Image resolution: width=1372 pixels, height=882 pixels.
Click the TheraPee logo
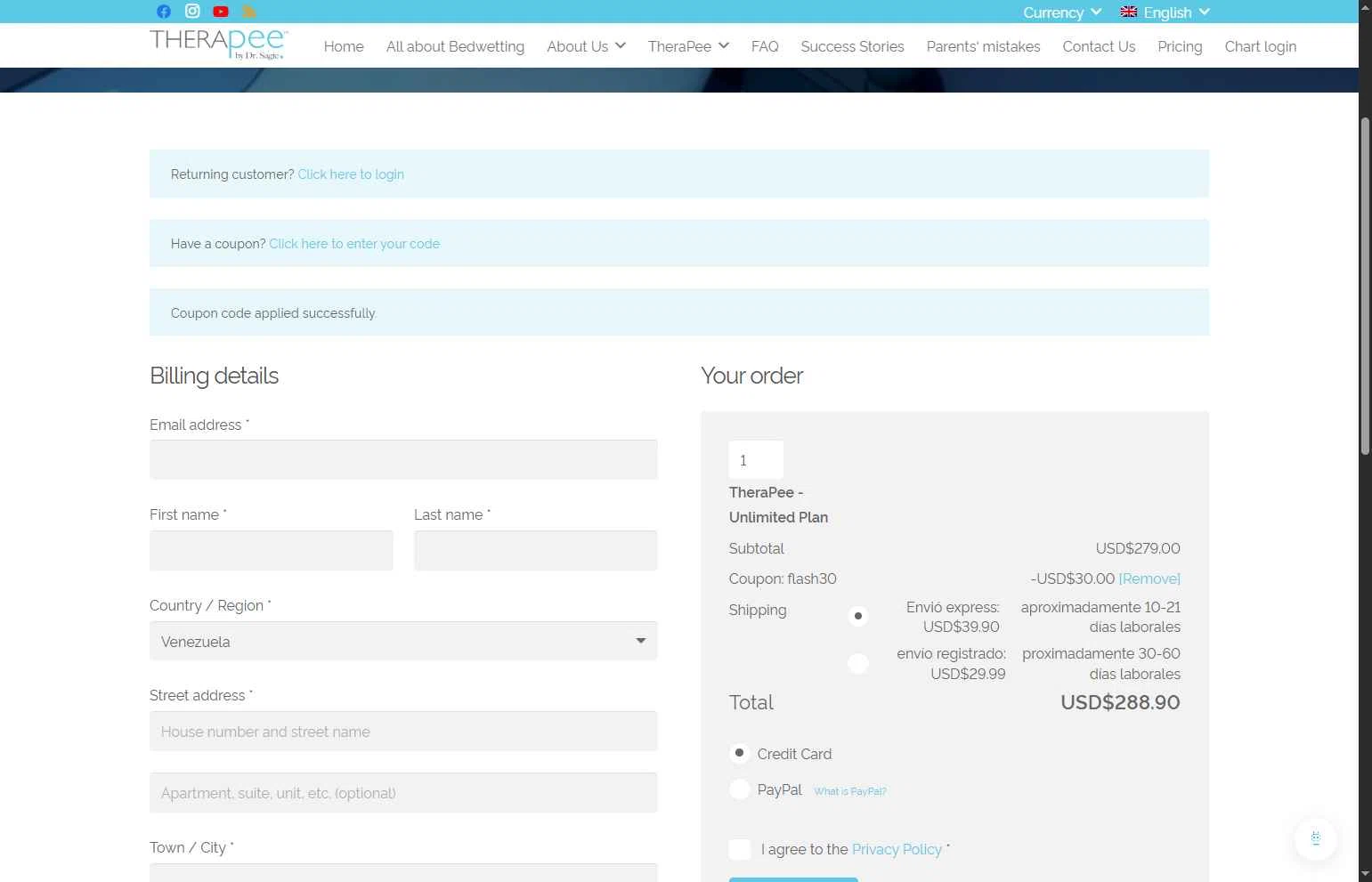tap(219, 45)
